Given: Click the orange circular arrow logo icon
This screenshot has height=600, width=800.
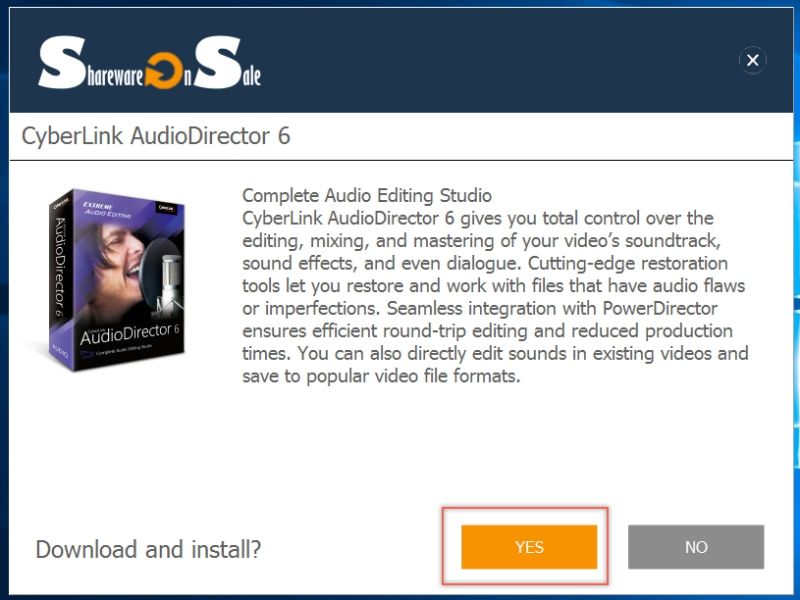Looking at the screenshot, I should tap(164, 71).
